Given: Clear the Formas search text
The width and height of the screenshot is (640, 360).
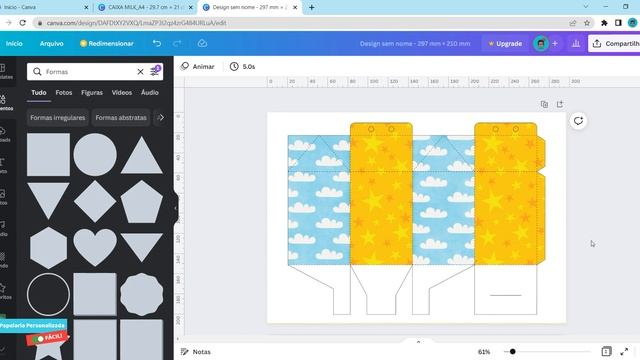Looking at the screenshot, I should [140, 72].
